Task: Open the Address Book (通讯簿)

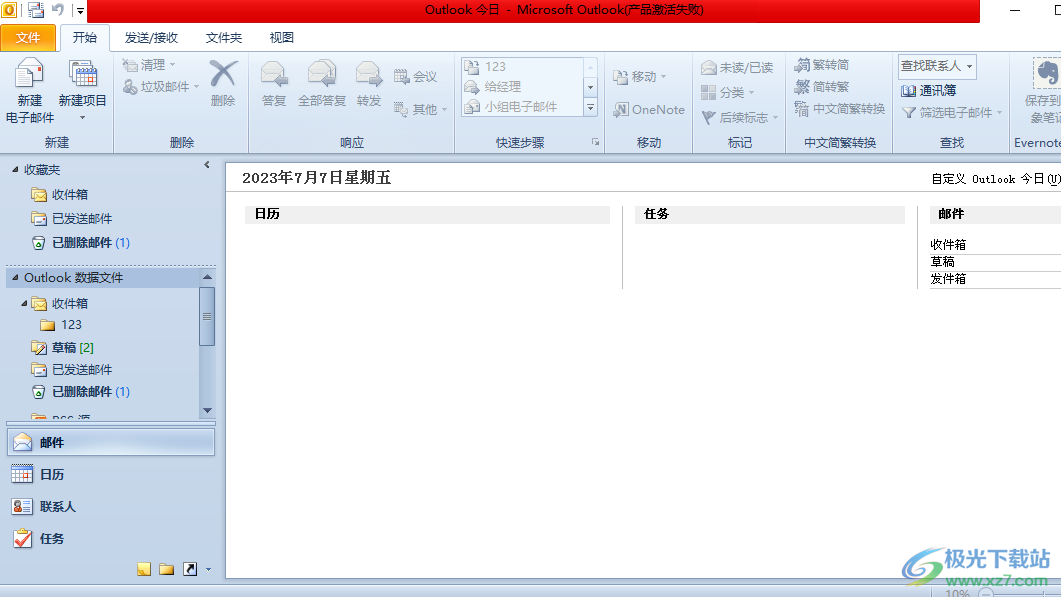Action: (x=928, y=91)
